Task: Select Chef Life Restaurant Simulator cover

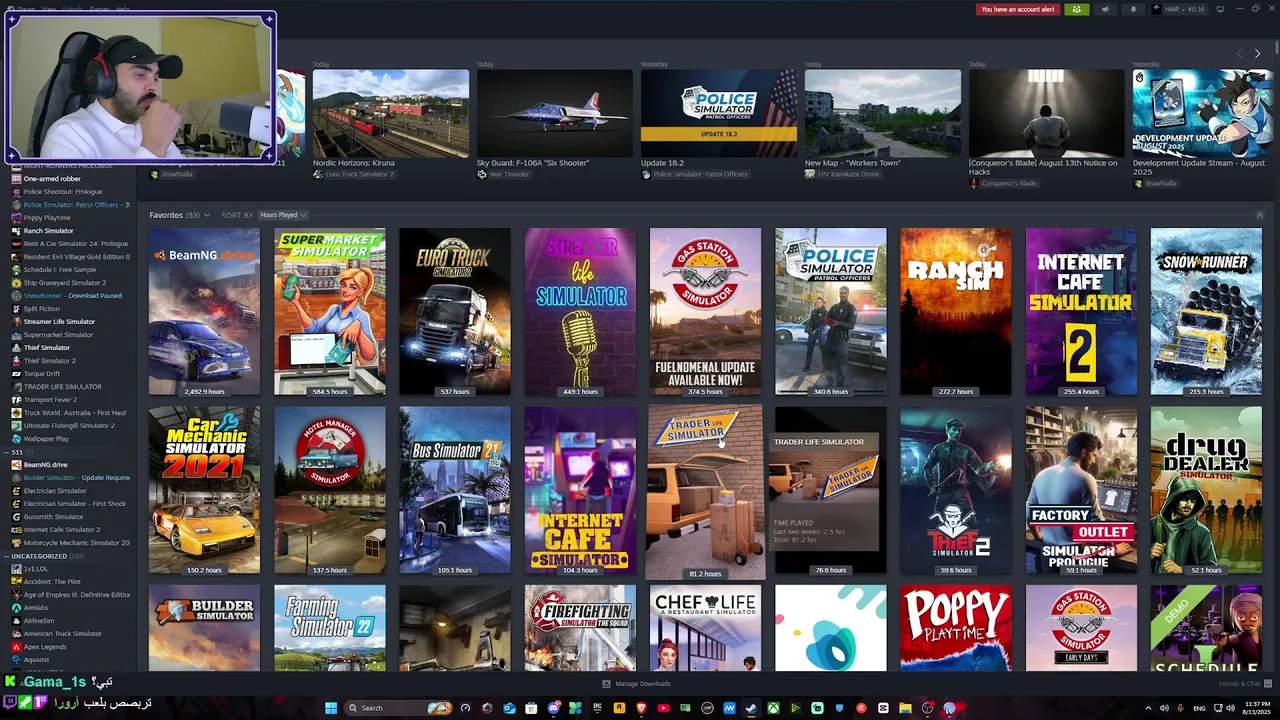Action: (x=705, y=628)
